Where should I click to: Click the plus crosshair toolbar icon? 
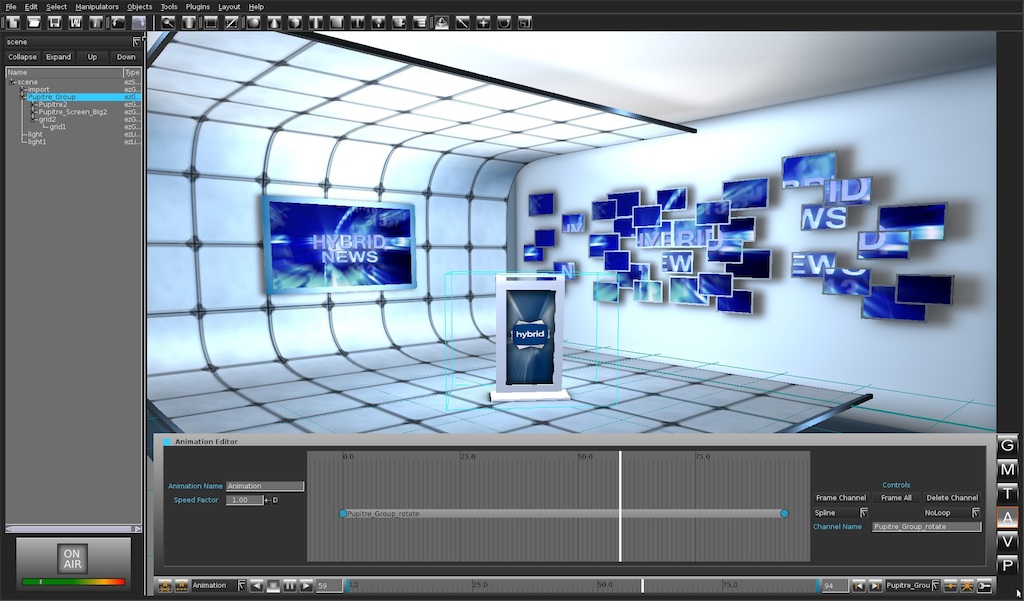pos(483,23)
